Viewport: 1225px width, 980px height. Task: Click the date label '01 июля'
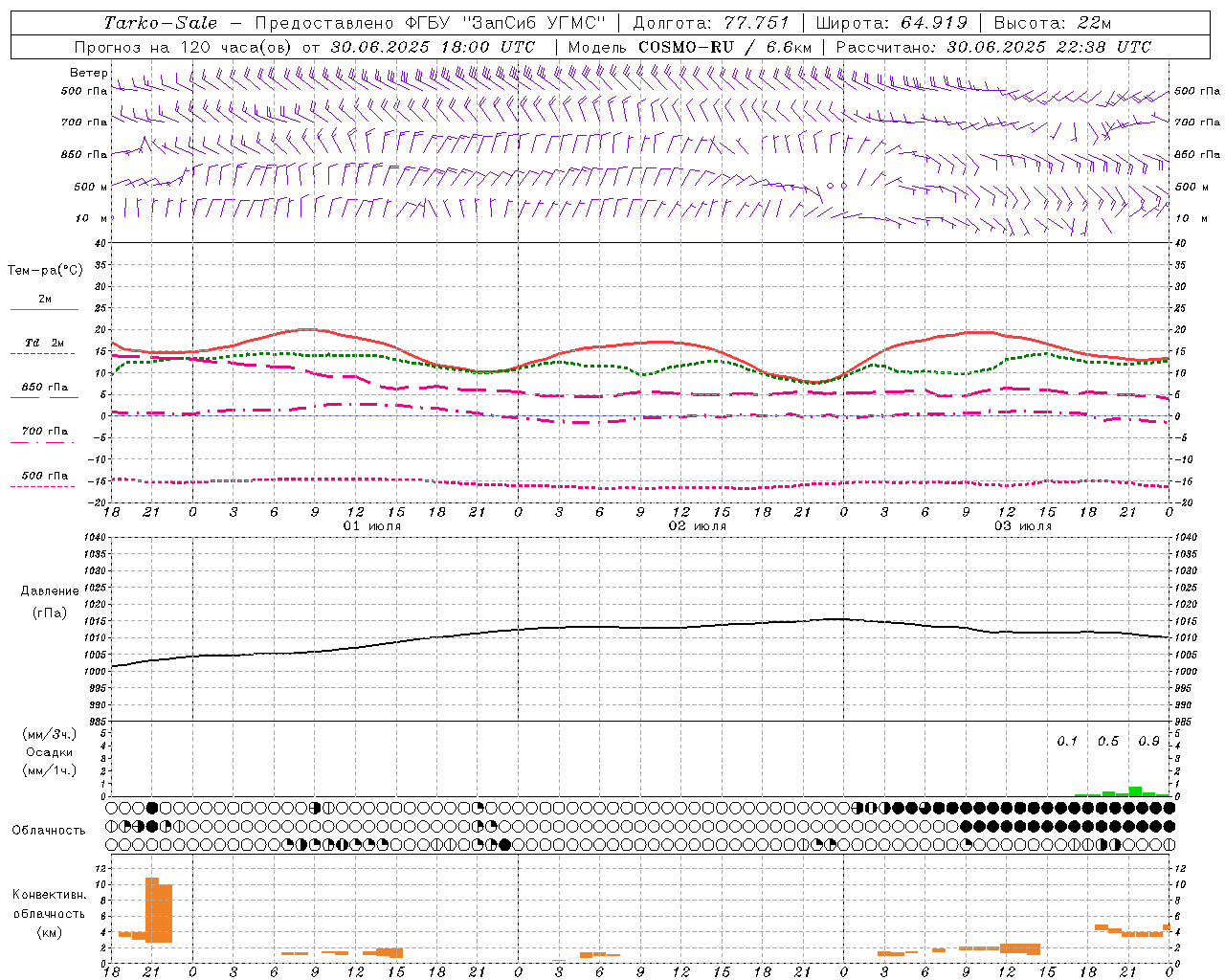(372, 526)
